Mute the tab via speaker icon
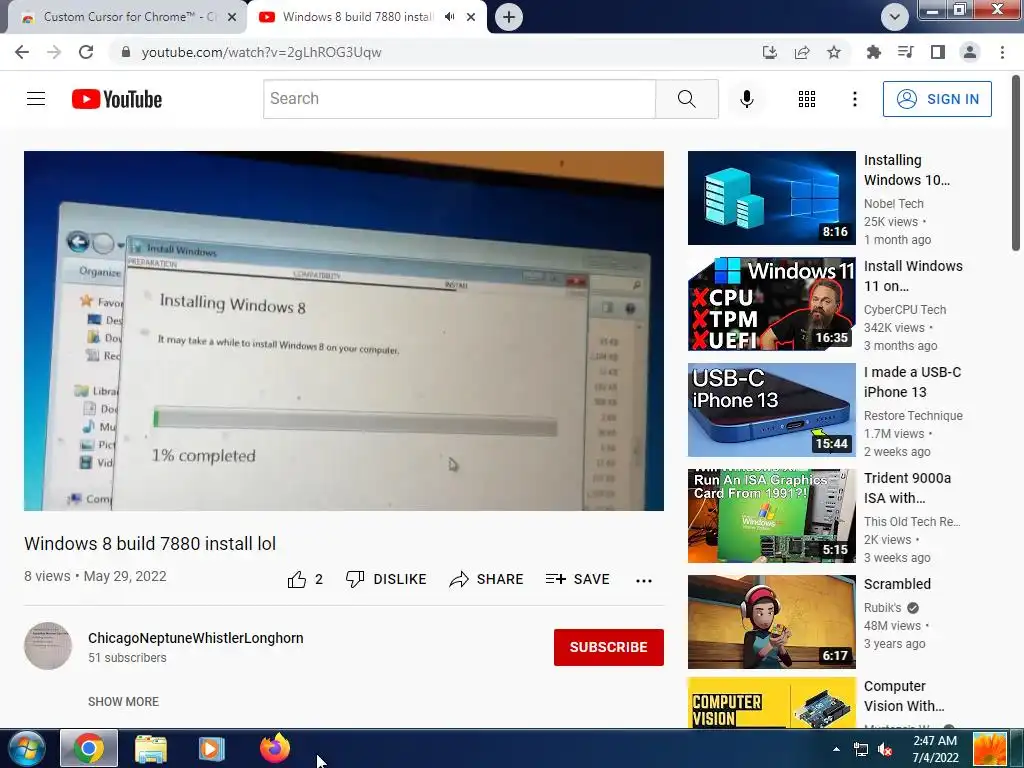The image size is (1024, 768). [449, 17]
